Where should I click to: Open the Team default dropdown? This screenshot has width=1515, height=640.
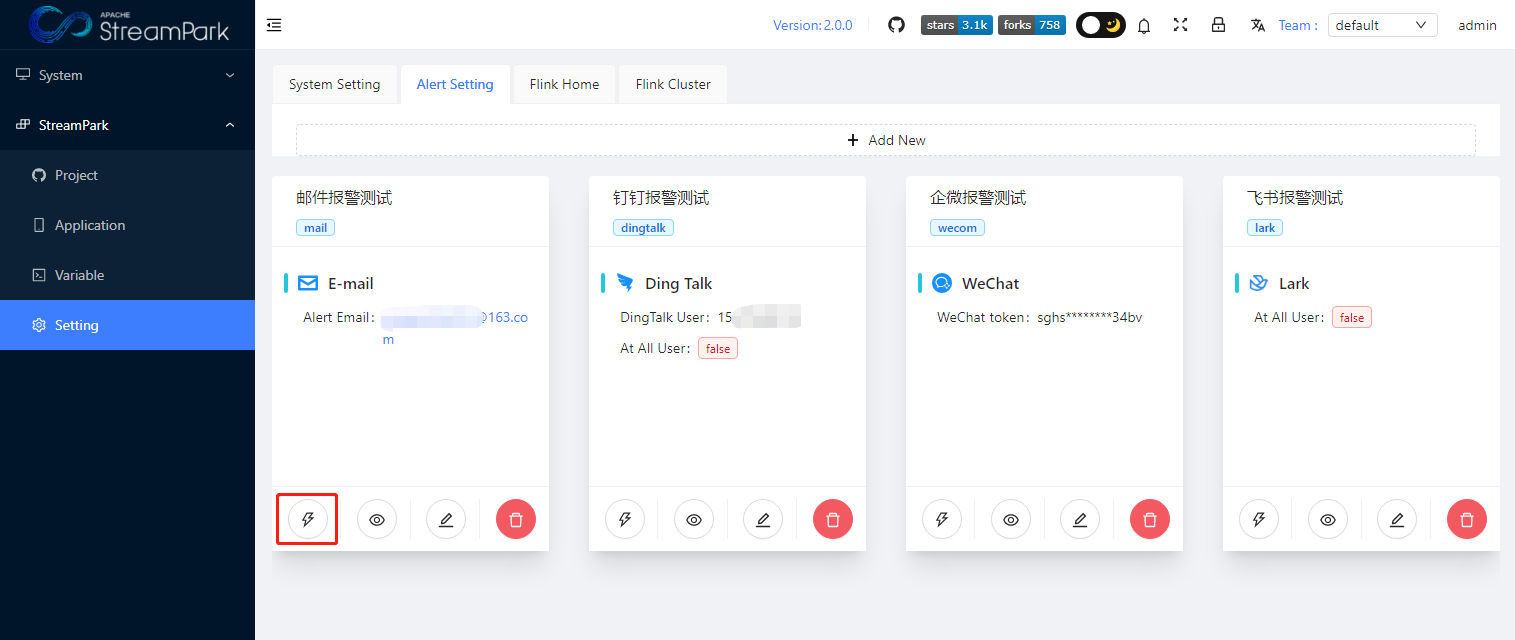(x=1381, y=25)
